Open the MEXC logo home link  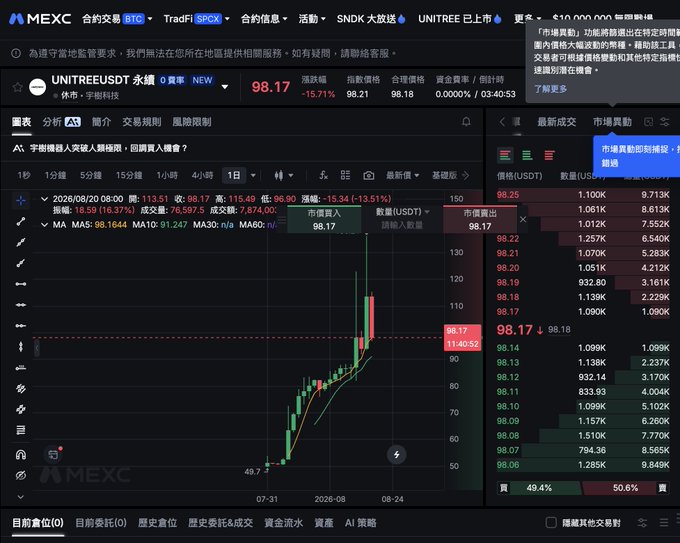[x=40, y=19]
